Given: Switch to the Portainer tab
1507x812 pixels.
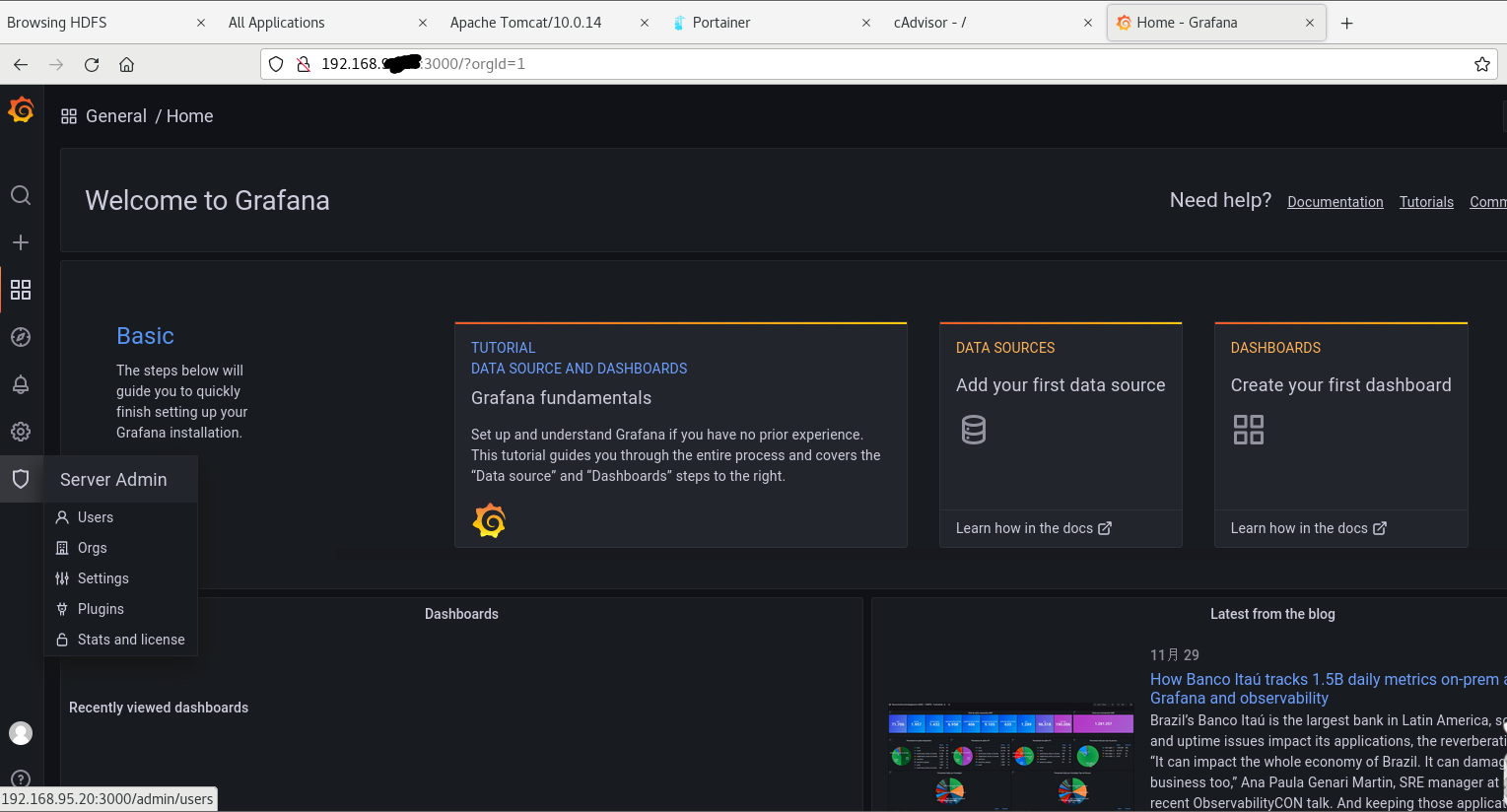Looking at the screenshot, I should 771,23.
